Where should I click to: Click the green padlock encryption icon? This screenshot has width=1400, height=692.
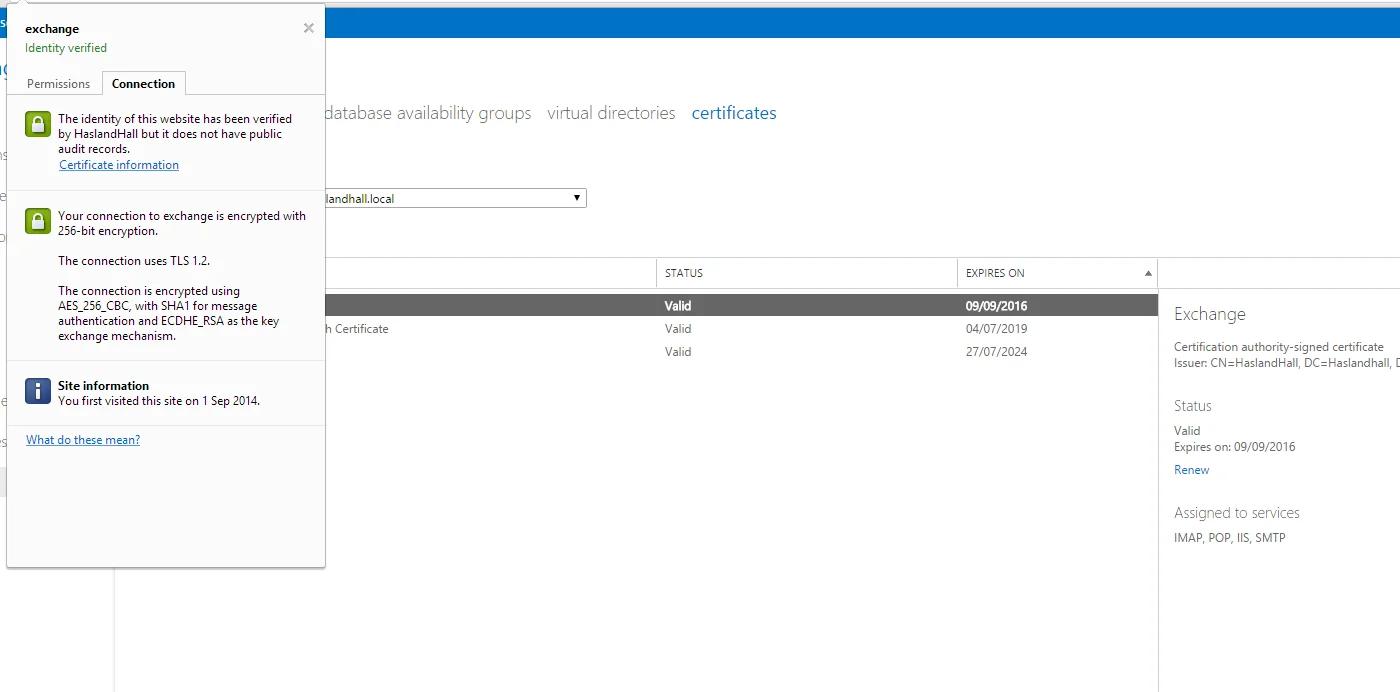pos(37,221)
